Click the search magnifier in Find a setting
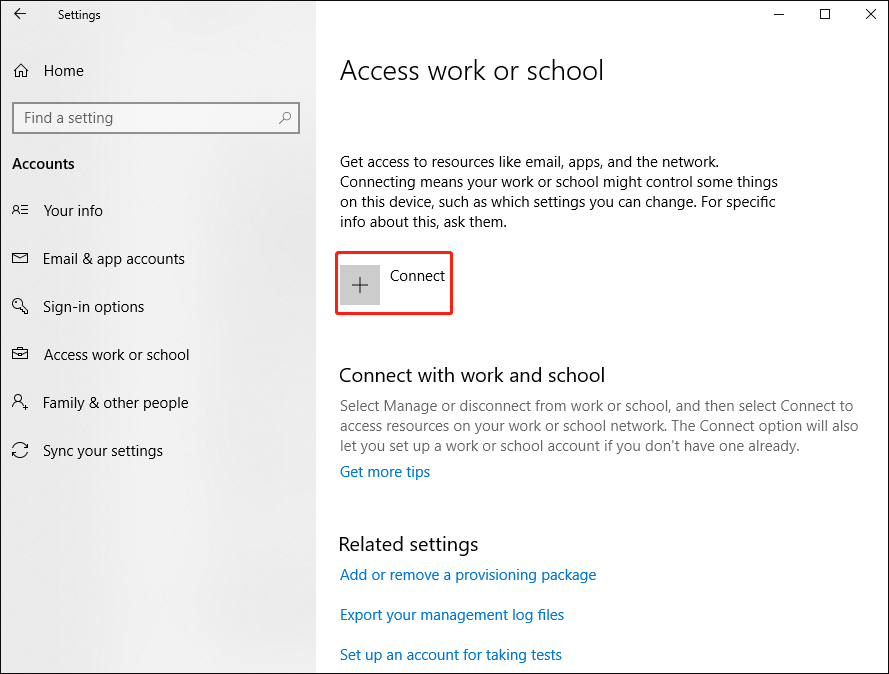This screenshot has height=674, width=889. coord(284,117)
